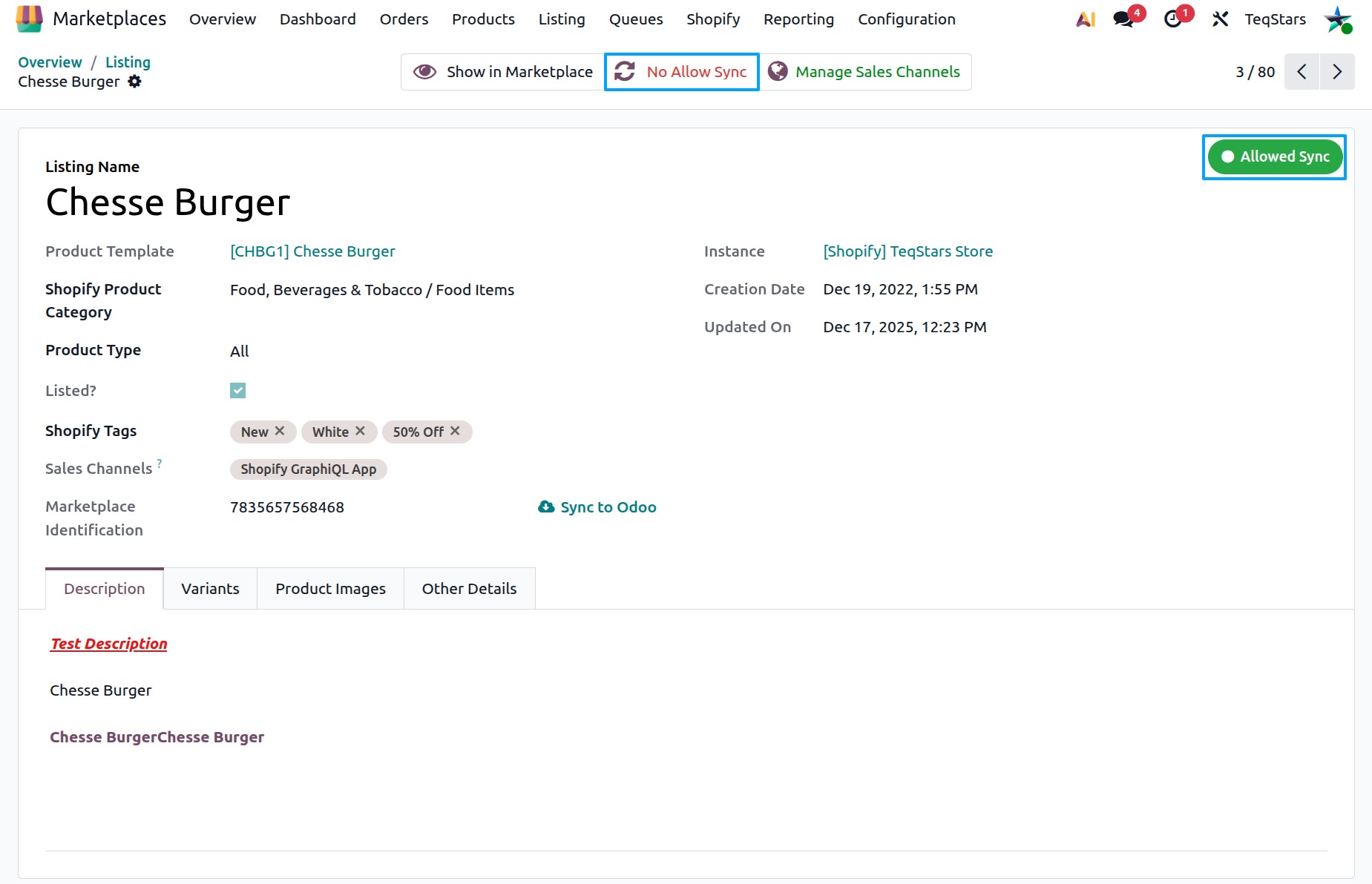Open the Reporting menu
Screen dimensions: 1372x884
(x=798, y=19)
